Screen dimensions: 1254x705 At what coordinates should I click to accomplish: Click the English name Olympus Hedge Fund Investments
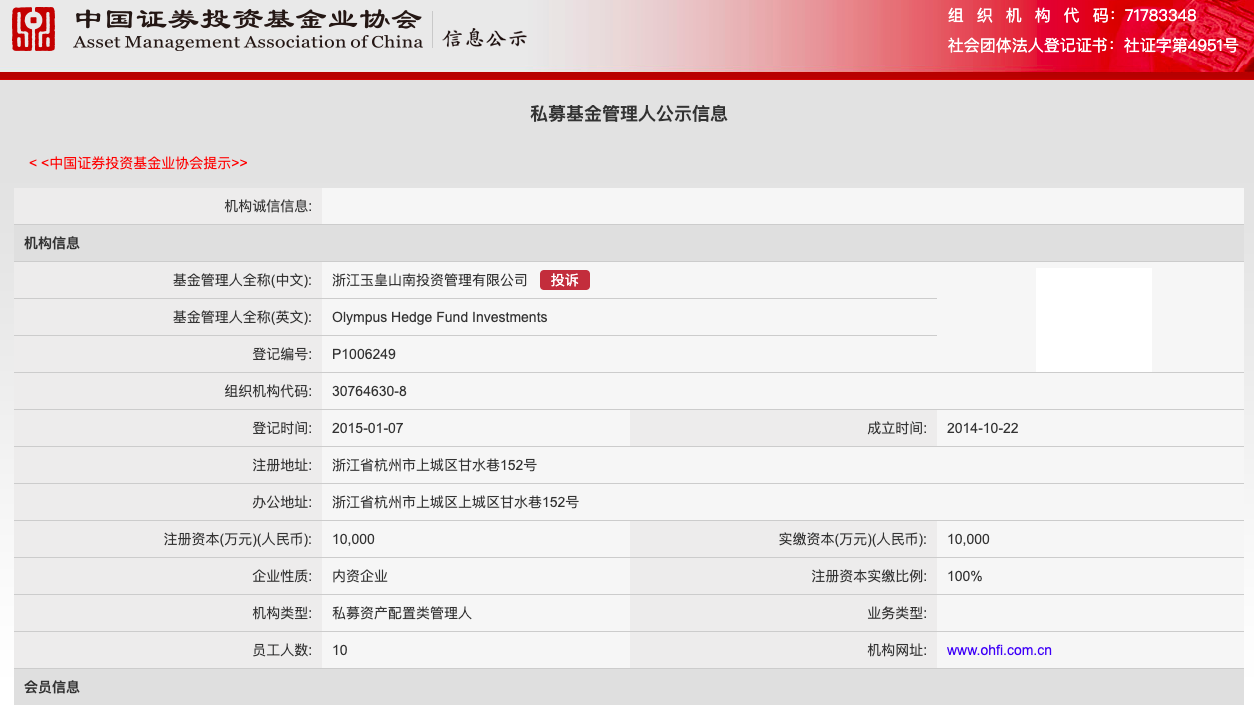tap(439, 317)
